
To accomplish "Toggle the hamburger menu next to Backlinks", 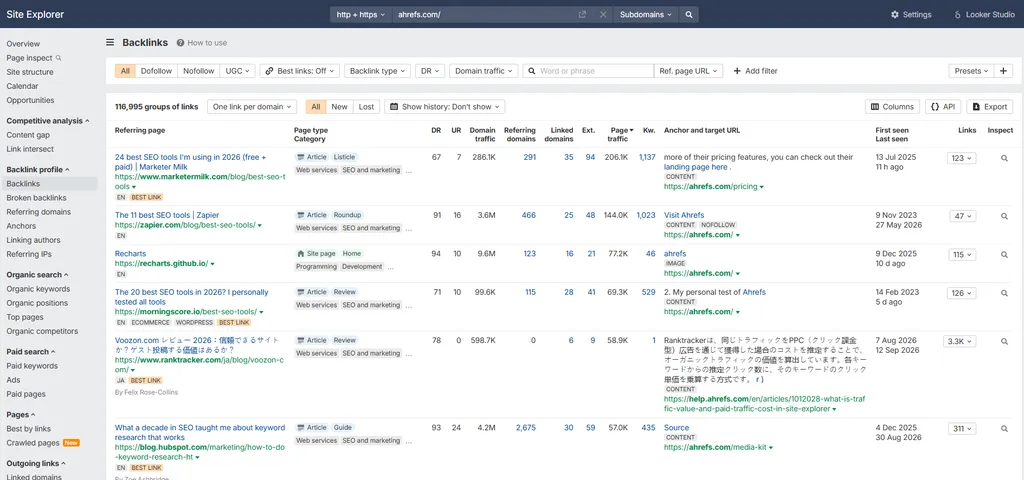I will tap(110, 42).
